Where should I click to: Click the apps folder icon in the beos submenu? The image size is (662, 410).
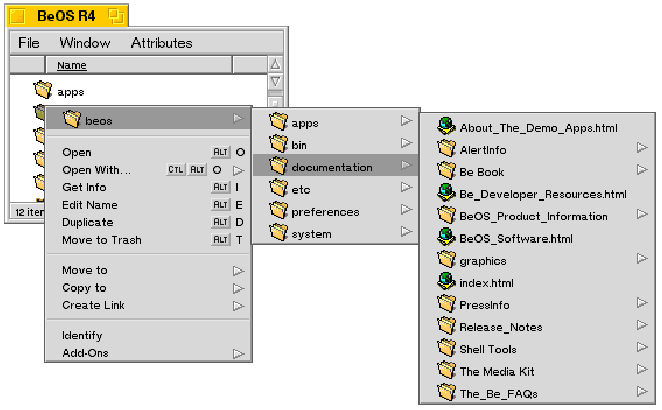point(278,122)
